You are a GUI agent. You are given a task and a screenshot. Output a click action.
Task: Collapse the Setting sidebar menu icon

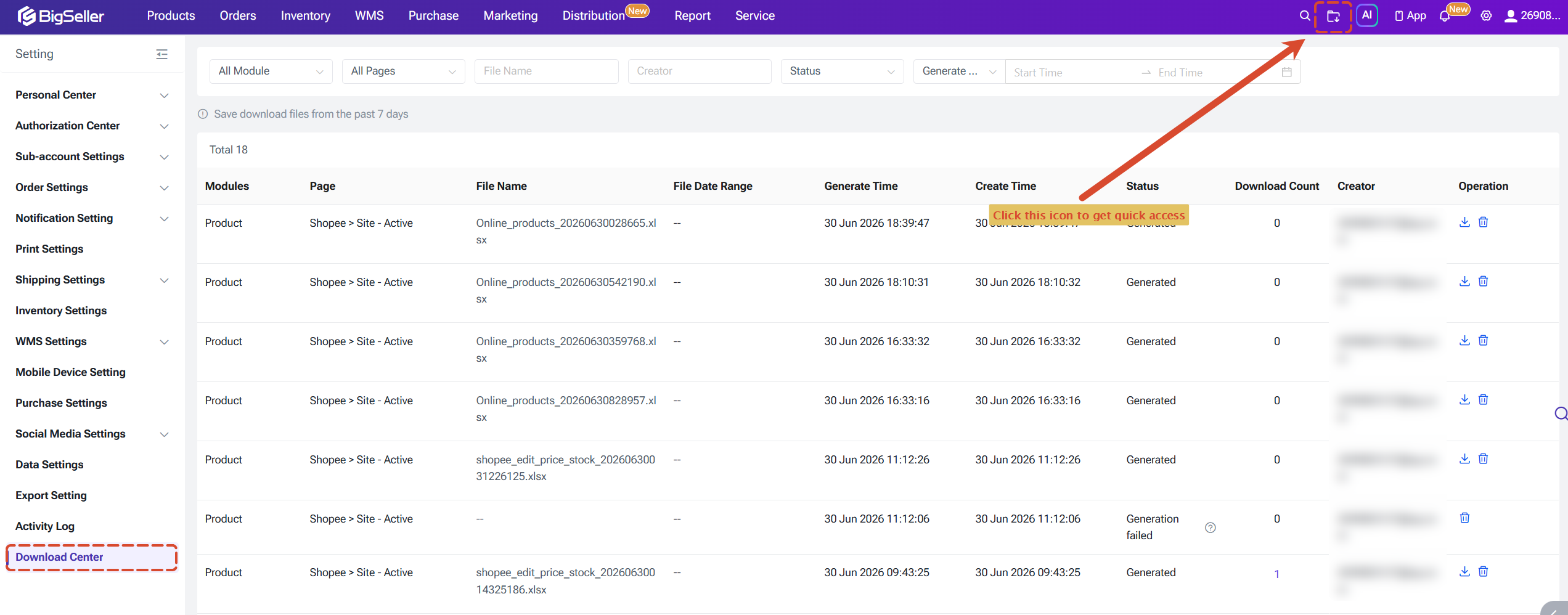click(162, 54)
